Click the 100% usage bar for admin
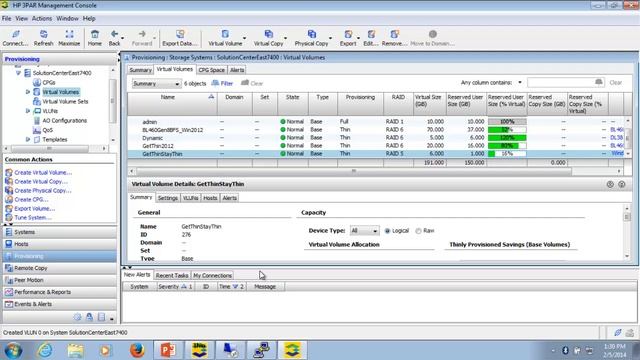This screenshot has width=640, height=360. [x=507, y=122]
